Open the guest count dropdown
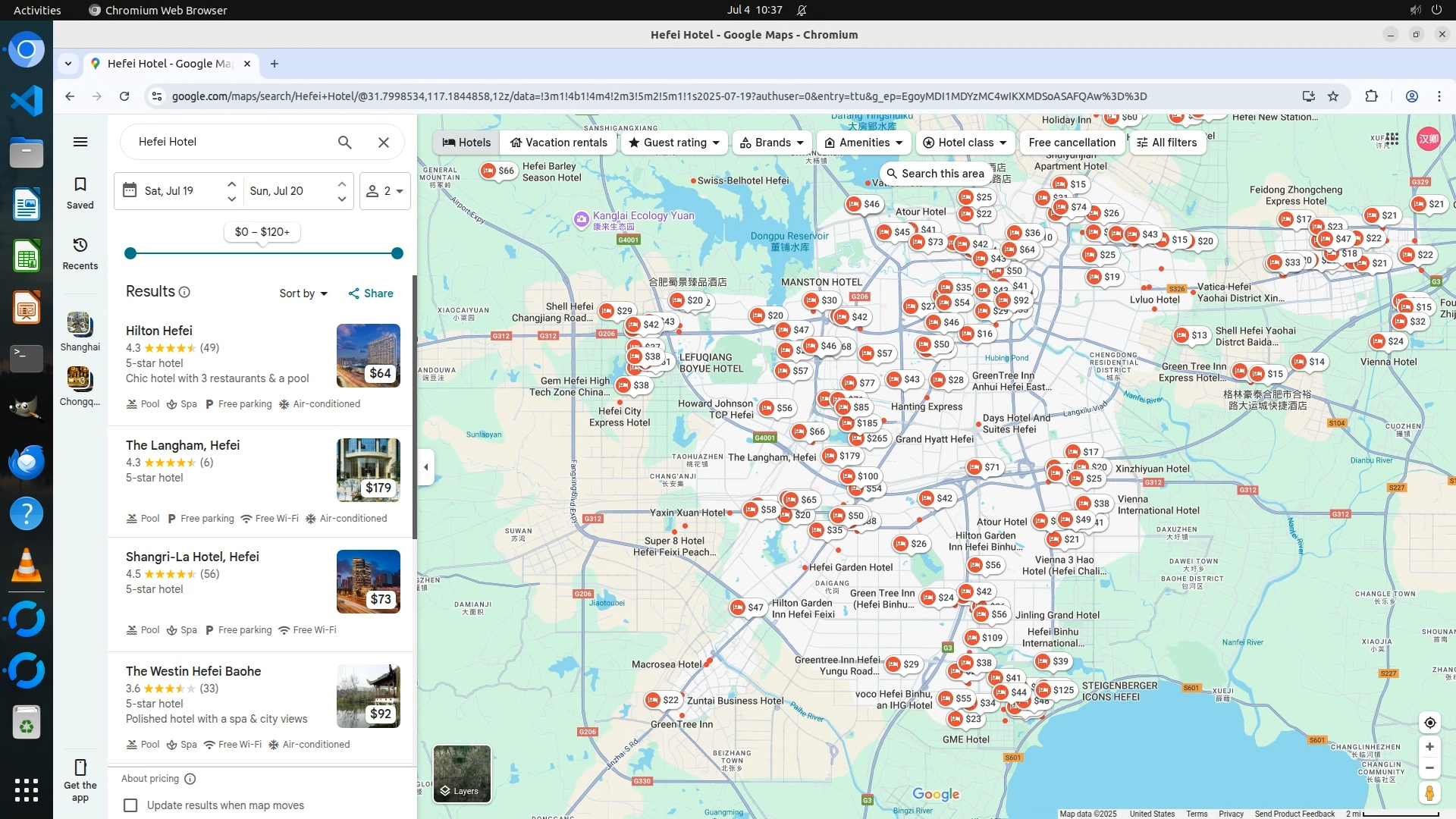 [385, 191]
